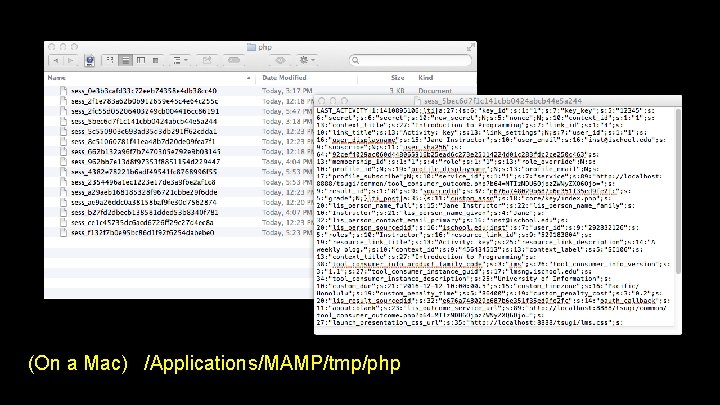Enter full screen using the Finder window corner arrows
The image size is (720, 405).
pos(471,47)
